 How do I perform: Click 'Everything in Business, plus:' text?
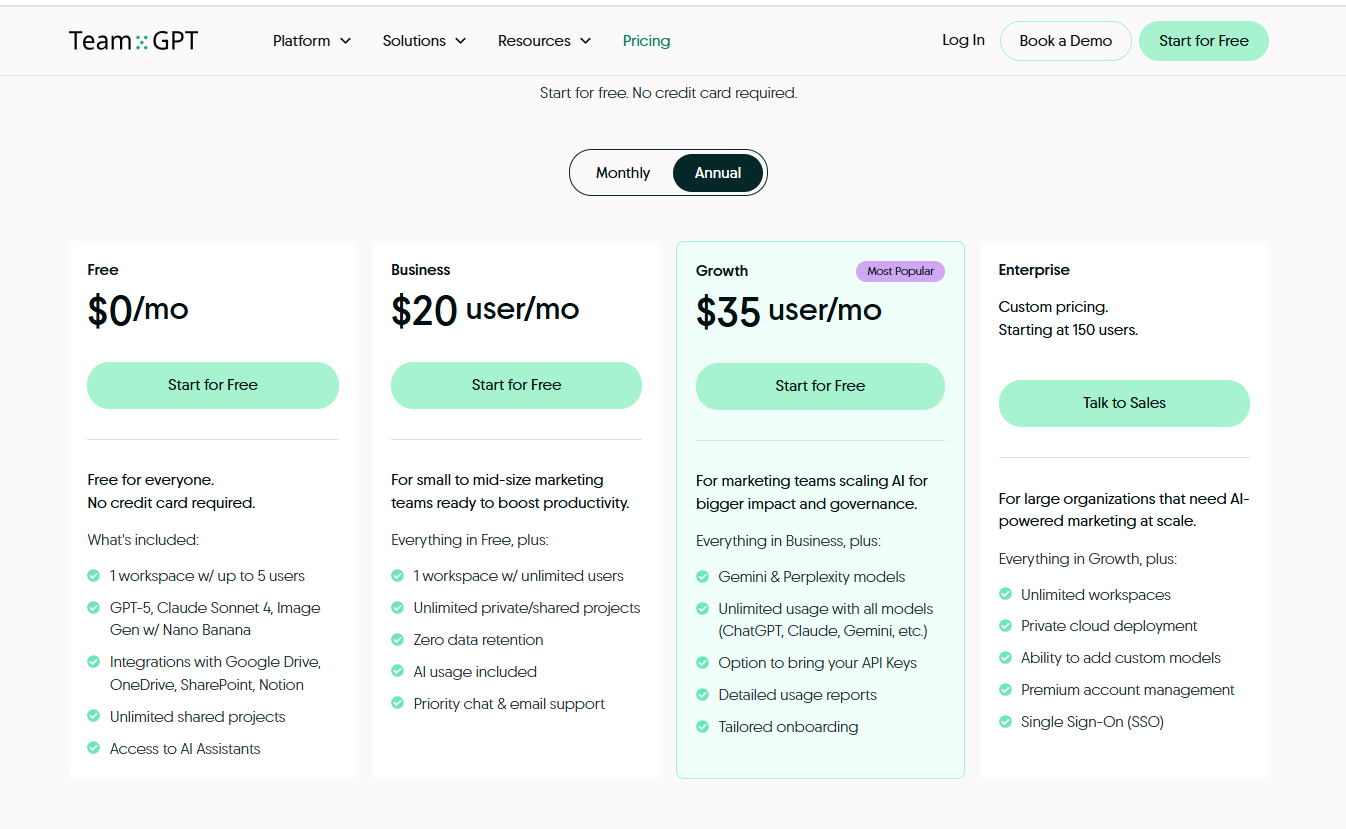pos(788,541)
